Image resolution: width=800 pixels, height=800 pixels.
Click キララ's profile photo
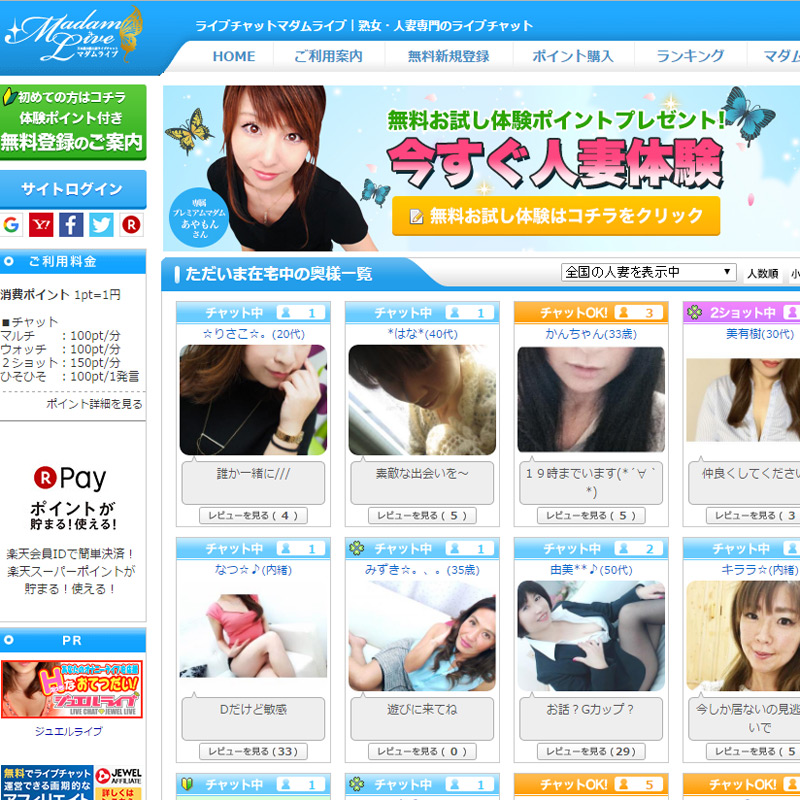tap(743, 636)
